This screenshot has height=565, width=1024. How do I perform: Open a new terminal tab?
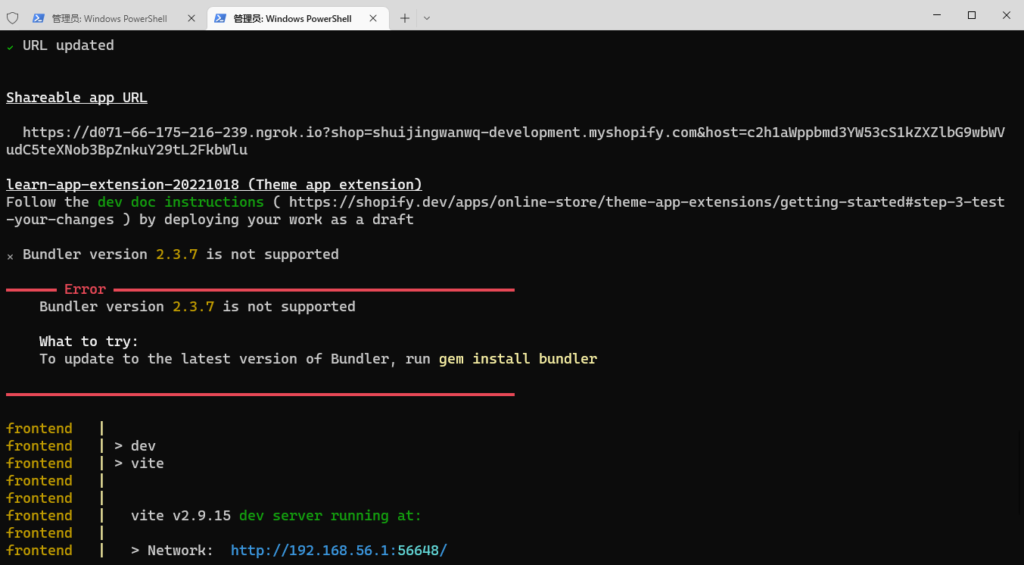coord(404,18)
